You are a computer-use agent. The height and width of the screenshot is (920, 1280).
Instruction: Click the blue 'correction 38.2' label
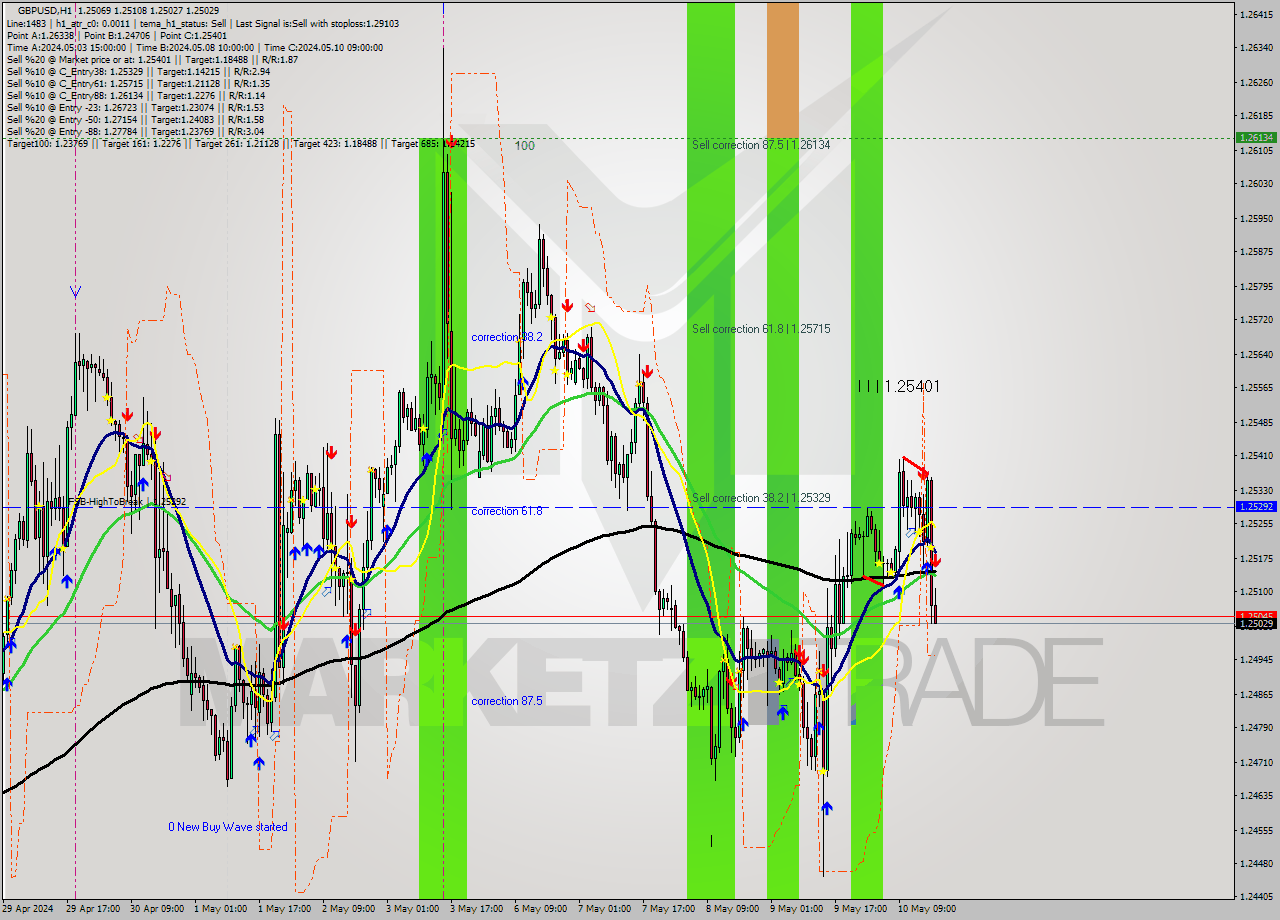click(507, 337)
